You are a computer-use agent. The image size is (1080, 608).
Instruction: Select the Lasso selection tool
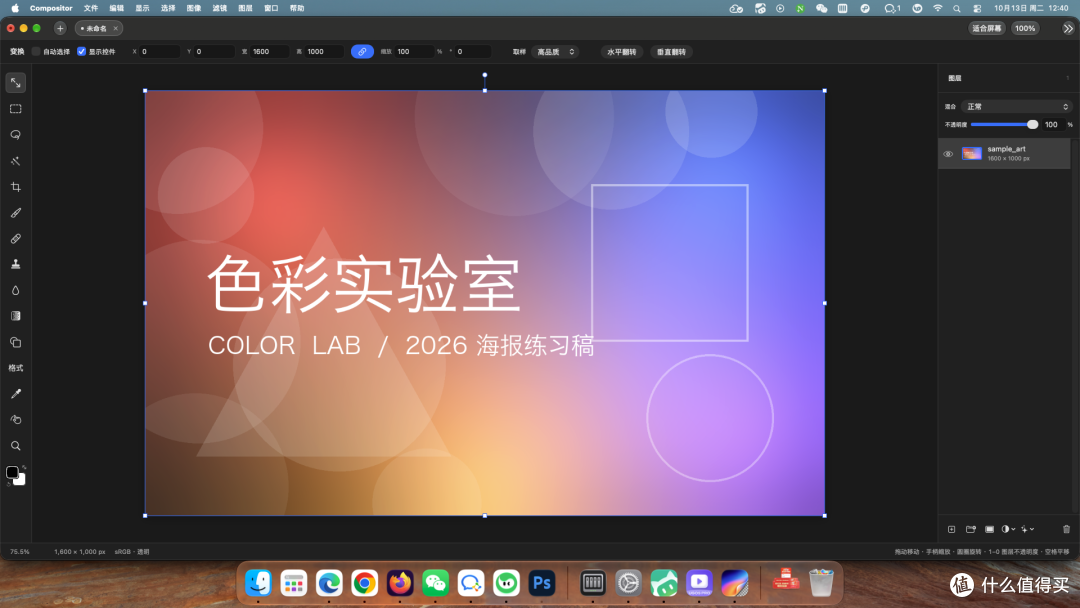pyautogui.click(x=15, y=135)
